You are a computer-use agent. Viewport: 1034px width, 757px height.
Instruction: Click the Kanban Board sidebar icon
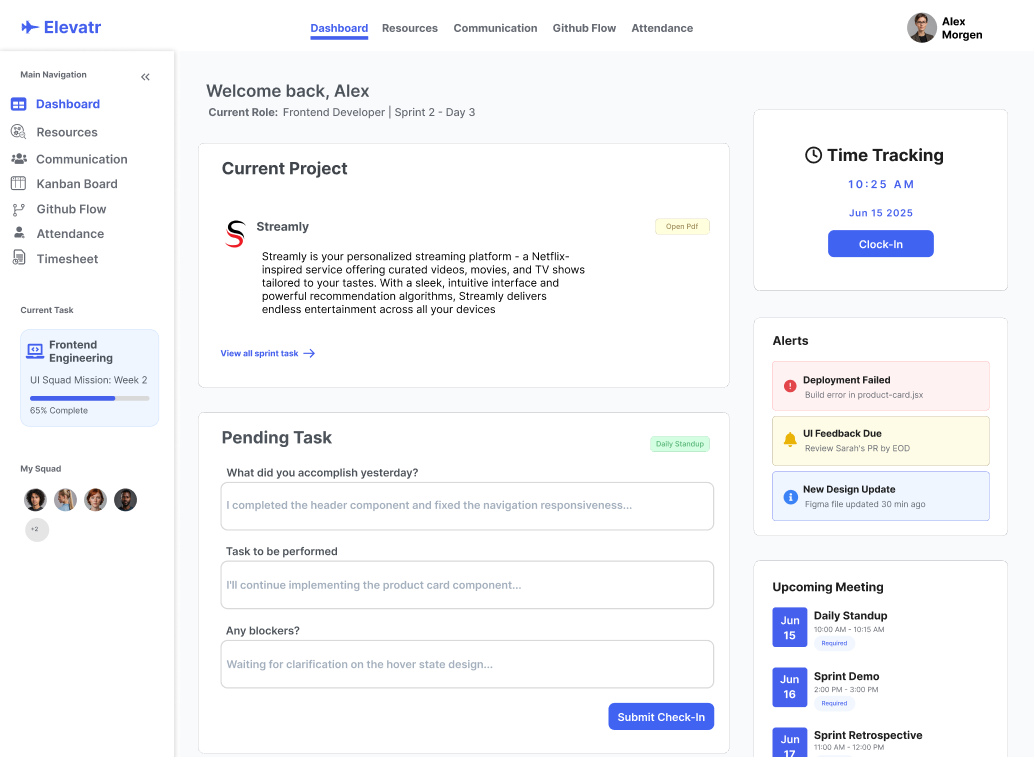click(18, 183)
